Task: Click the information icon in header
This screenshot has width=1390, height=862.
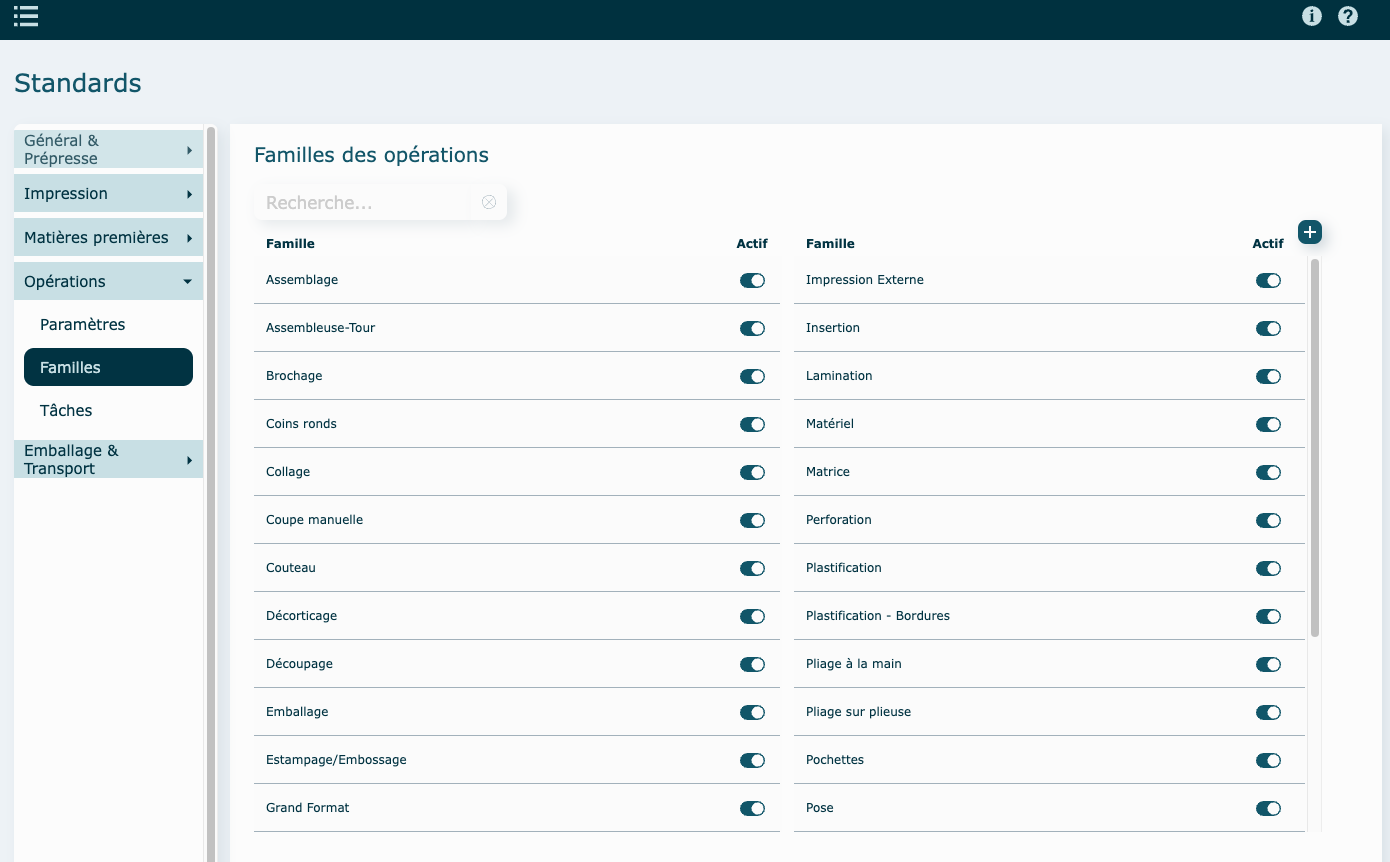Action: tap(1312, 16)
